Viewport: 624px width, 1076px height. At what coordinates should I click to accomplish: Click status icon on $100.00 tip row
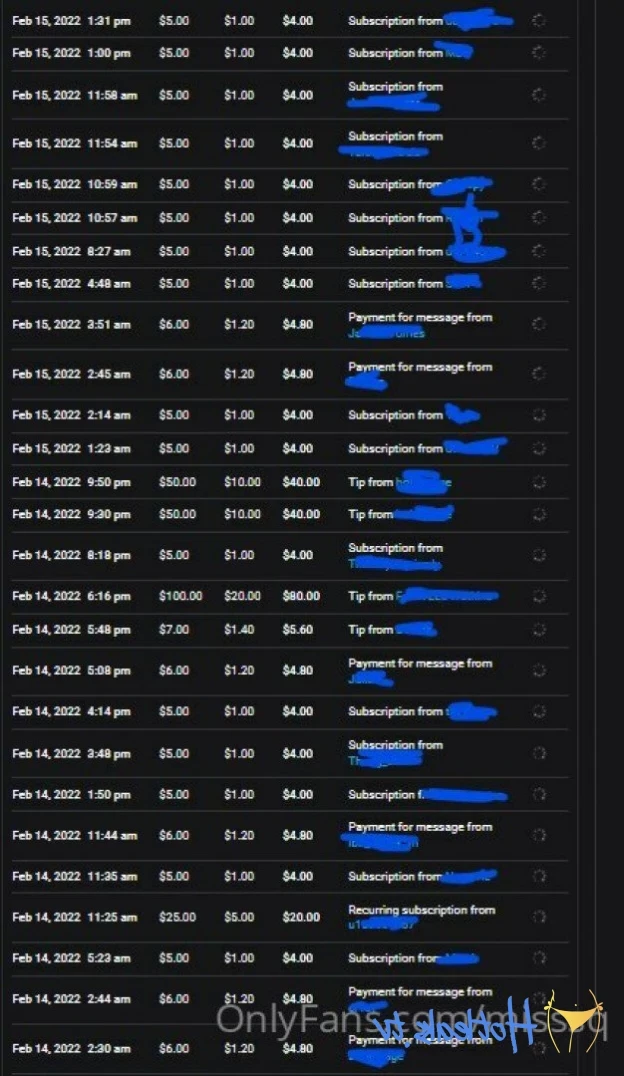(539, 596)
